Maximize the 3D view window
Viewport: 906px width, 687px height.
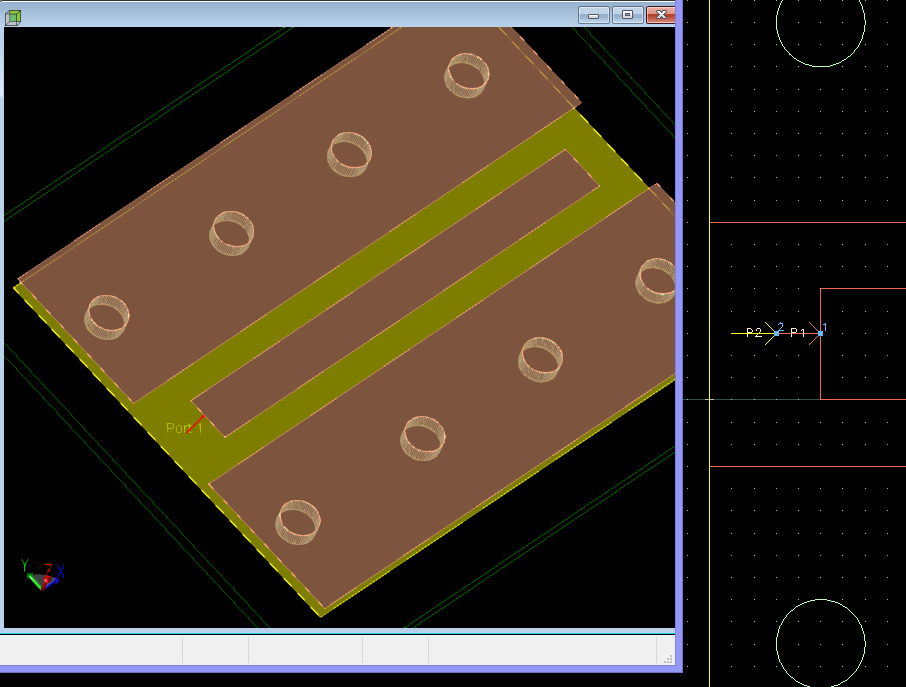pos(627,15)
